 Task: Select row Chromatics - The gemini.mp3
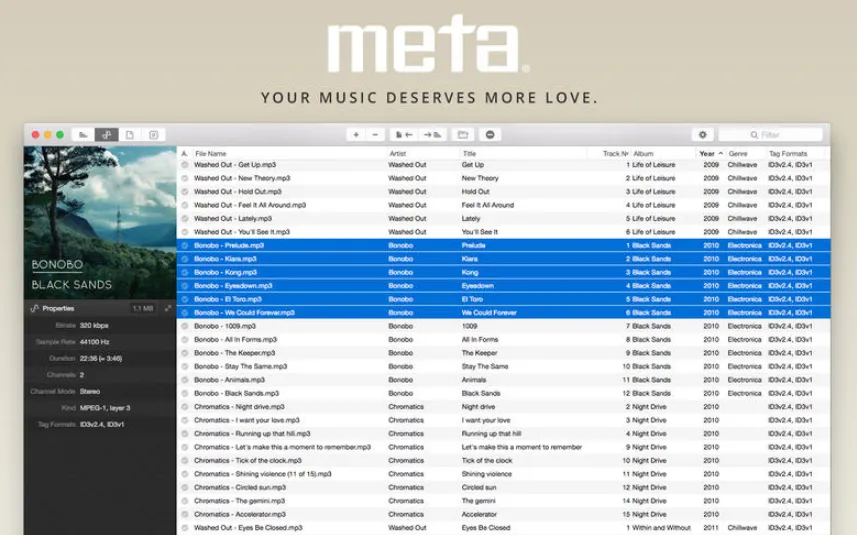tap(503, 501)
